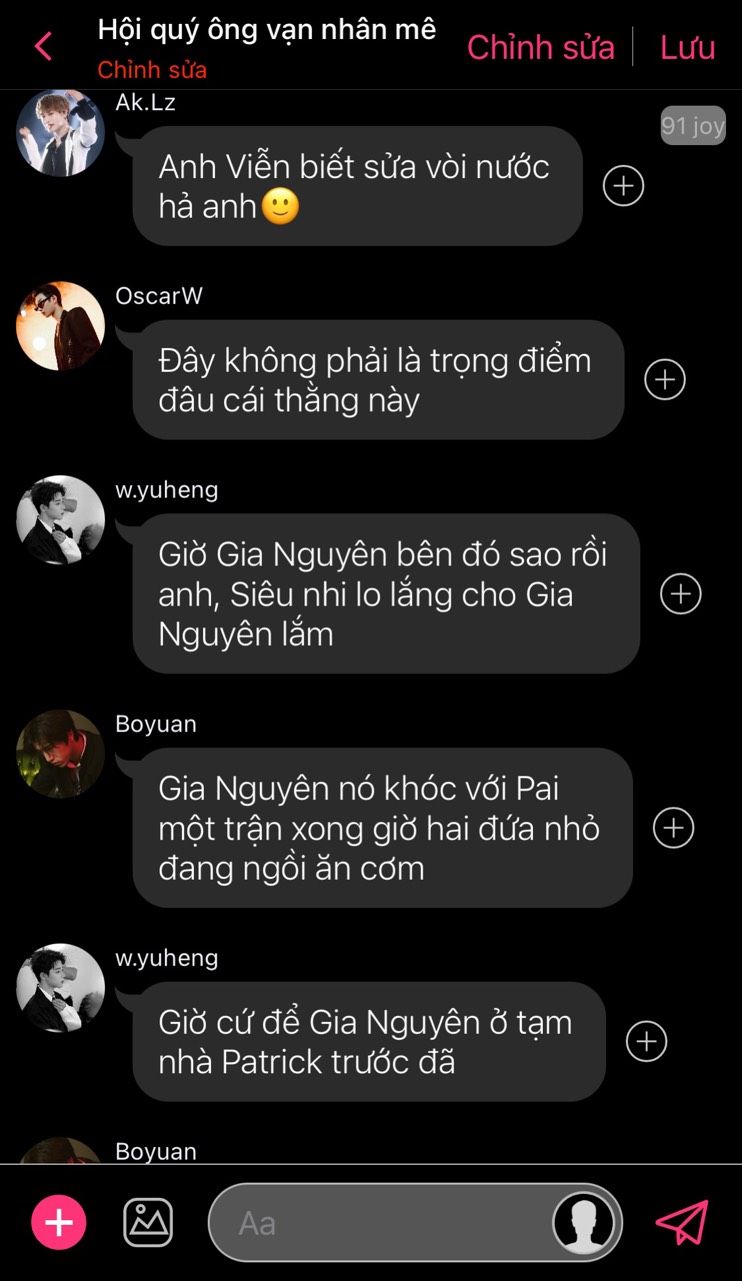Open the image gallery icon

point(148,1222)
